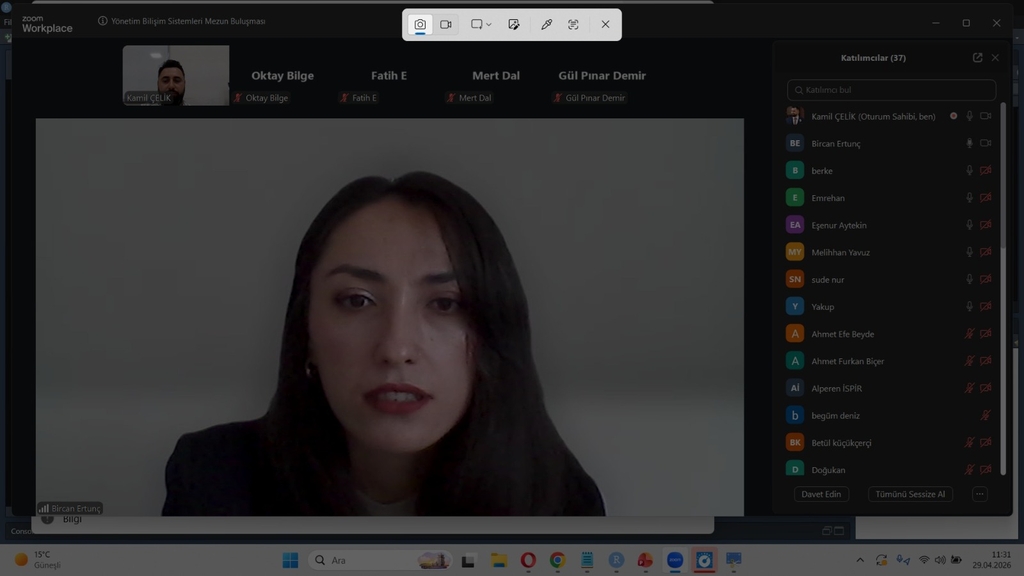
Task: Click the color picker eyedropper tool
Action: pyautogui.click(x=546, y=24)
